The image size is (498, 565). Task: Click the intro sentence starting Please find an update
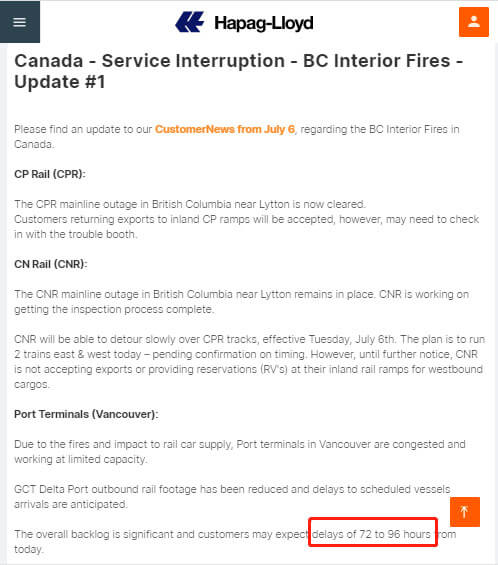(x=237, y=137)
